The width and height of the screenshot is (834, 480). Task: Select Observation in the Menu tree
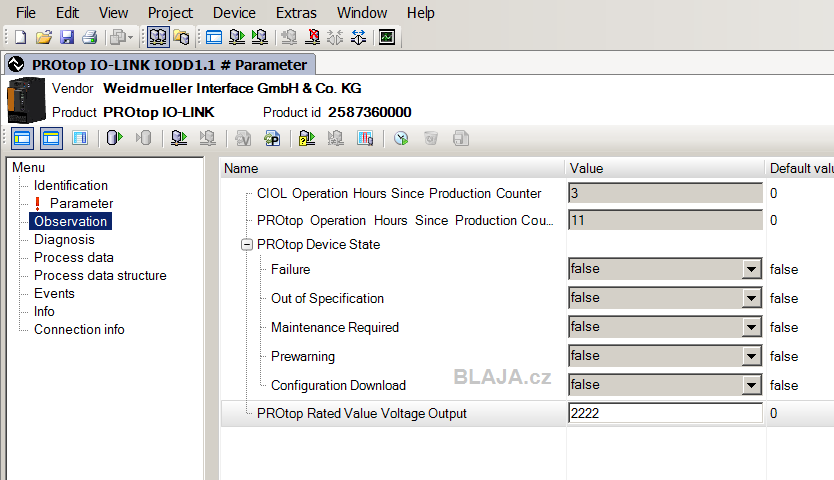[x=71, y=221]
